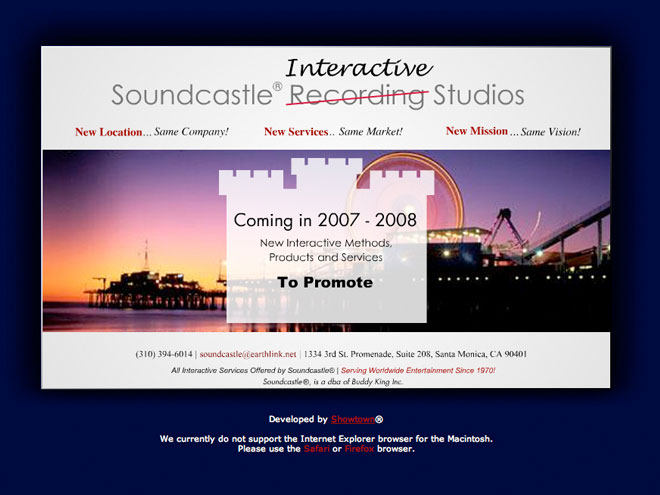This screenshot has height=495, width=660.
Task: Click the registered trademark symbol after Showtown
Action: 379,420
